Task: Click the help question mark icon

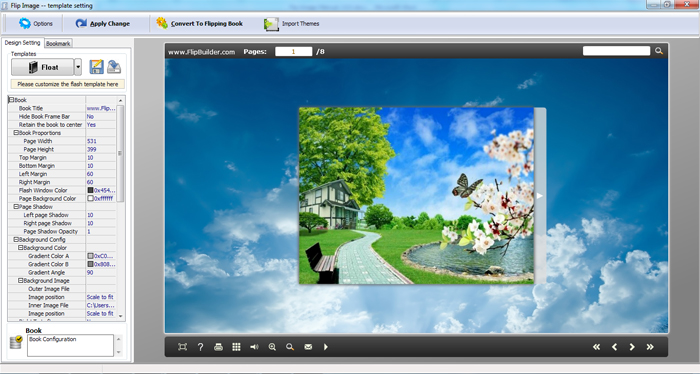Action: tap(200, 347)
